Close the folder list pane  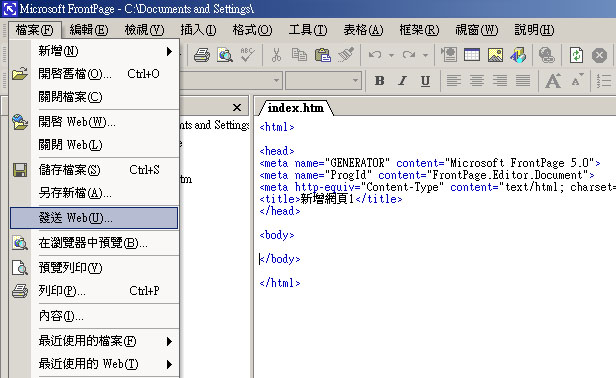237,107
